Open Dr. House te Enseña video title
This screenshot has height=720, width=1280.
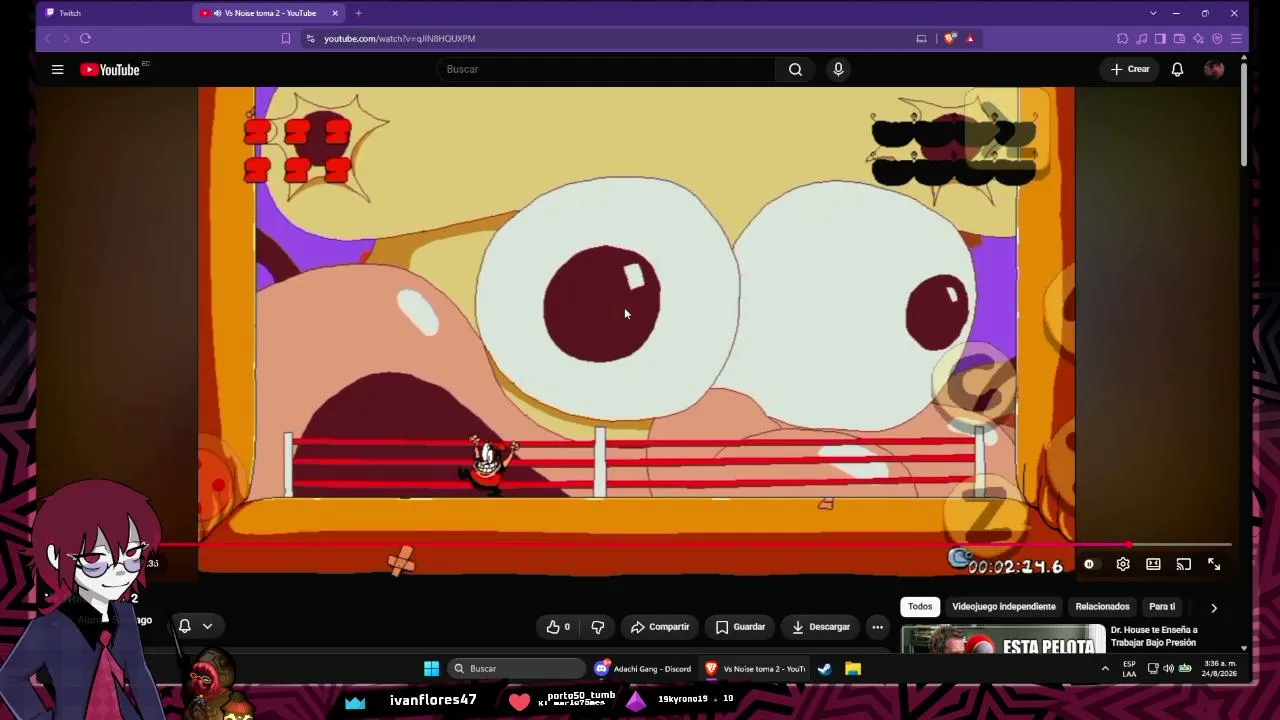(x=1154, y=637)
